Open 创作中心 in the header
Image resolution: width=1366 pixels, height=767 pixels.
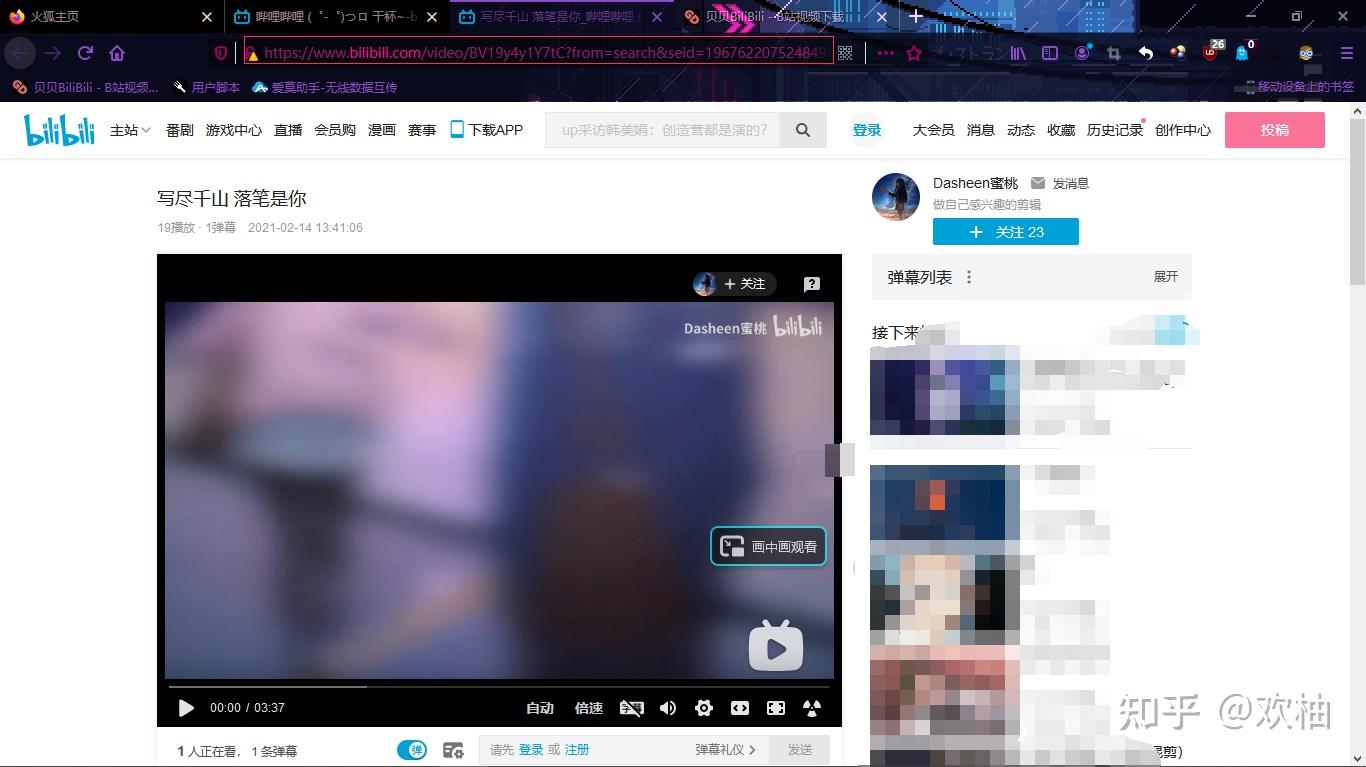pos(1183,130)
